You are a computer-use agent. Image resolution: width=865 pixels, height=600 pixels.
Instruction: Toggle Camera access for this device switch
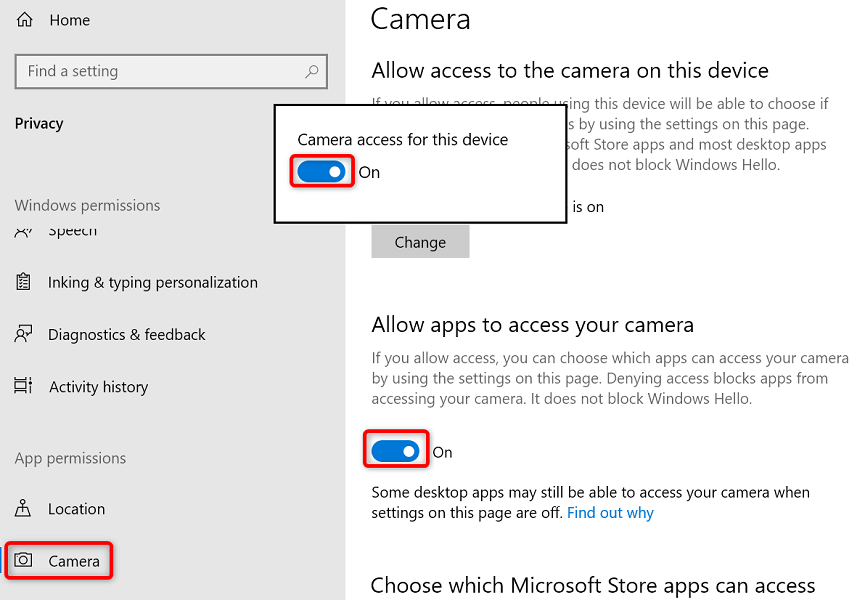tap(322, 172)
